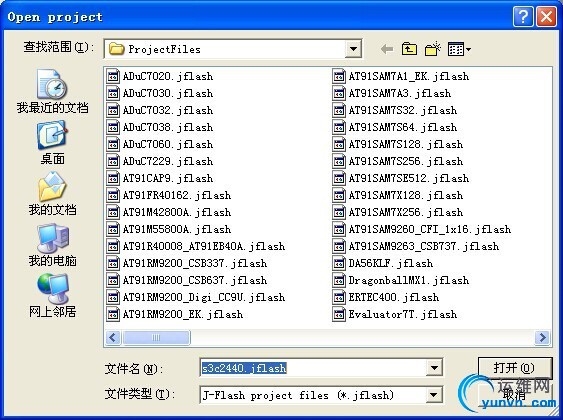Expand the 查找范围 ProjectFiles dropdown

[353, 49]
